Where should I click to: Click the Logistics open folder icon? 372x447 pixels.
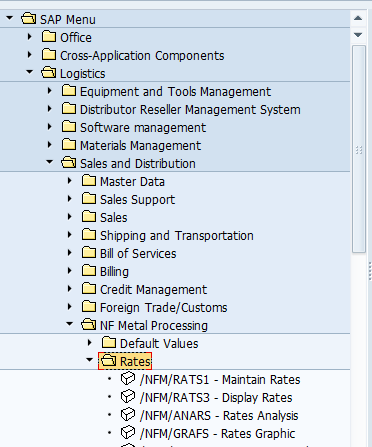pos(49,73)
